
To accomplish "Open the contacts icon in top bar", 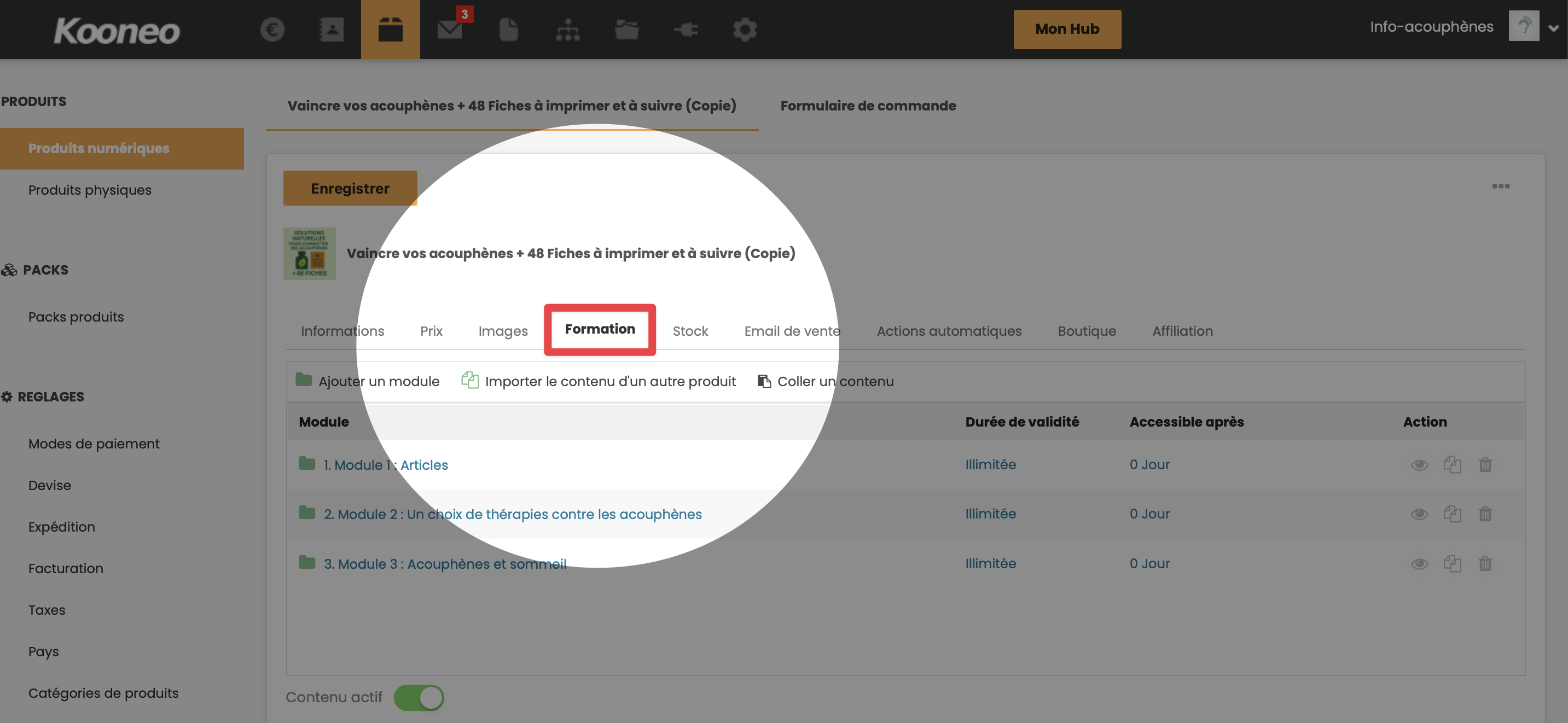I will coord(331,29).
